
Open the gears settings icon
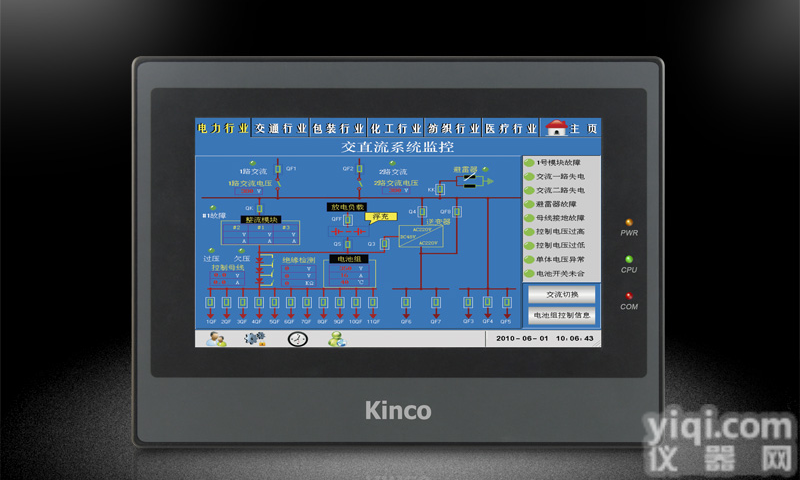coord(255,339)
